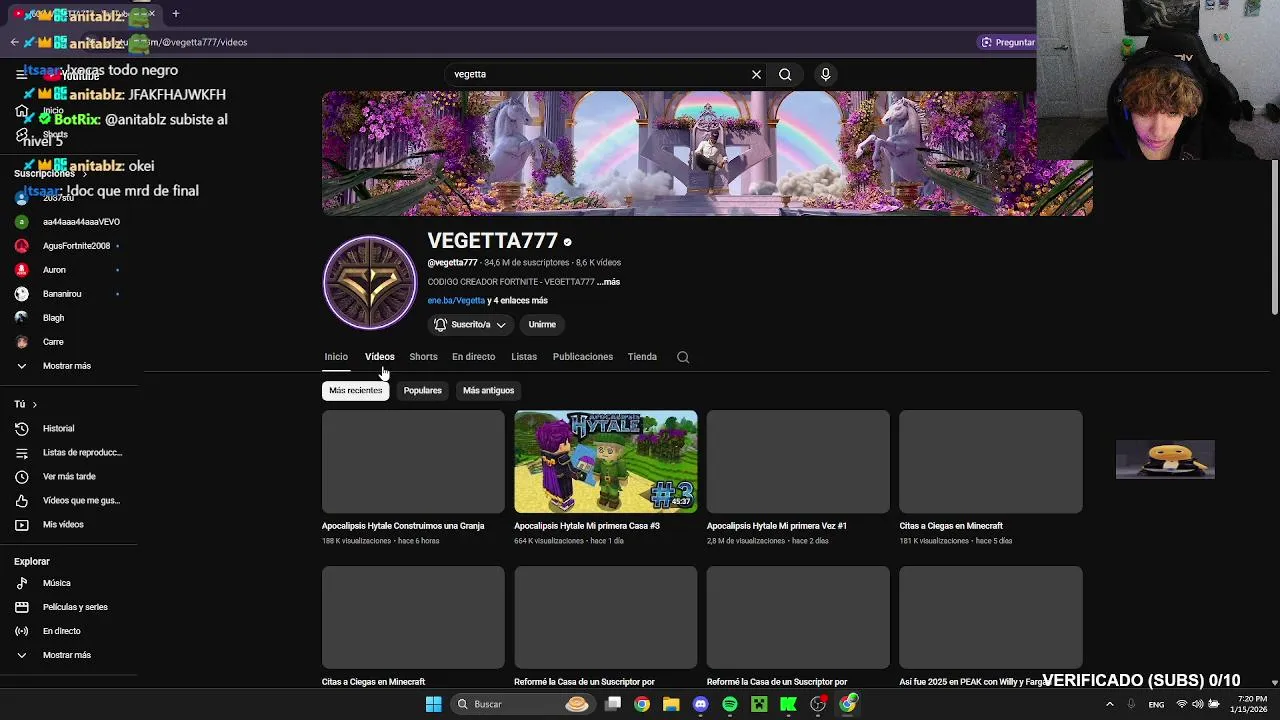This screenshot has width=1280, height=720.
Task: Select the 'Populares' filter chip
Action: (422, 390)
